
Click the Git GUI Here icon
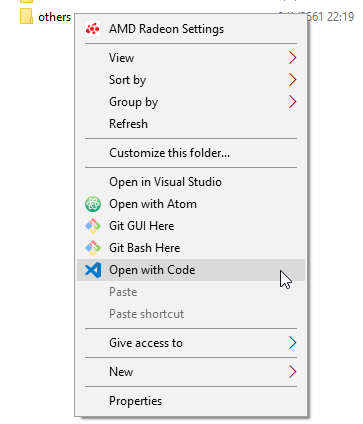pyautogui.click(x=93, y=226)
